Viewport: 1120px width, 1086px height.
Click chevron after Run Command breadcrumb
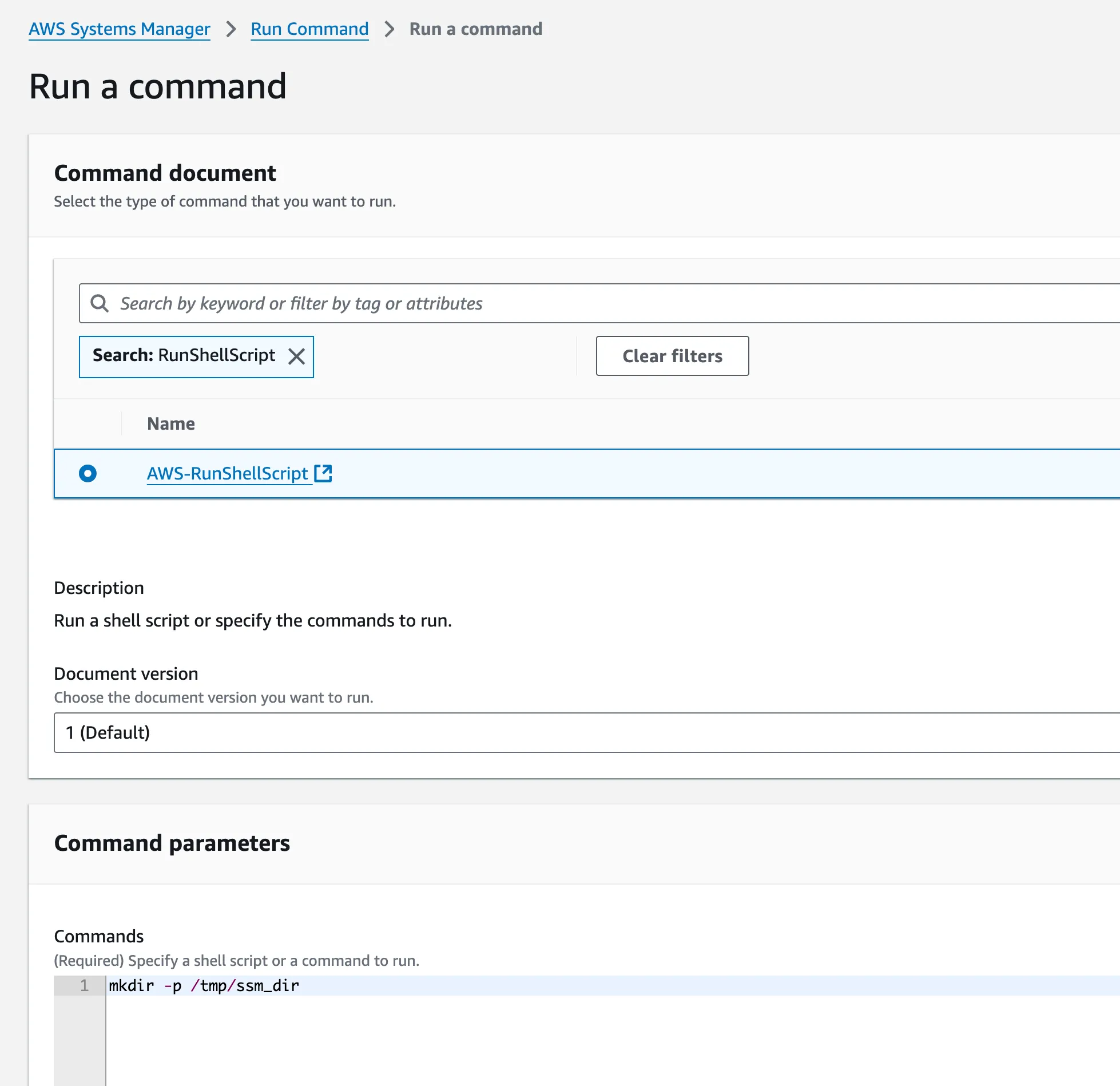389,29
